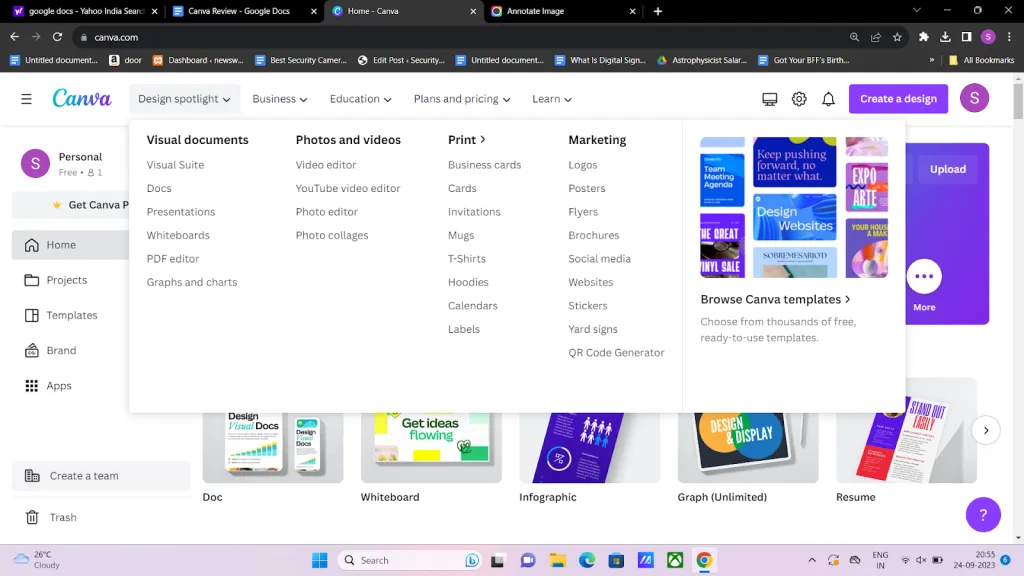
Task: Select YouTube video editor menu item
Action: coord(347,188)
